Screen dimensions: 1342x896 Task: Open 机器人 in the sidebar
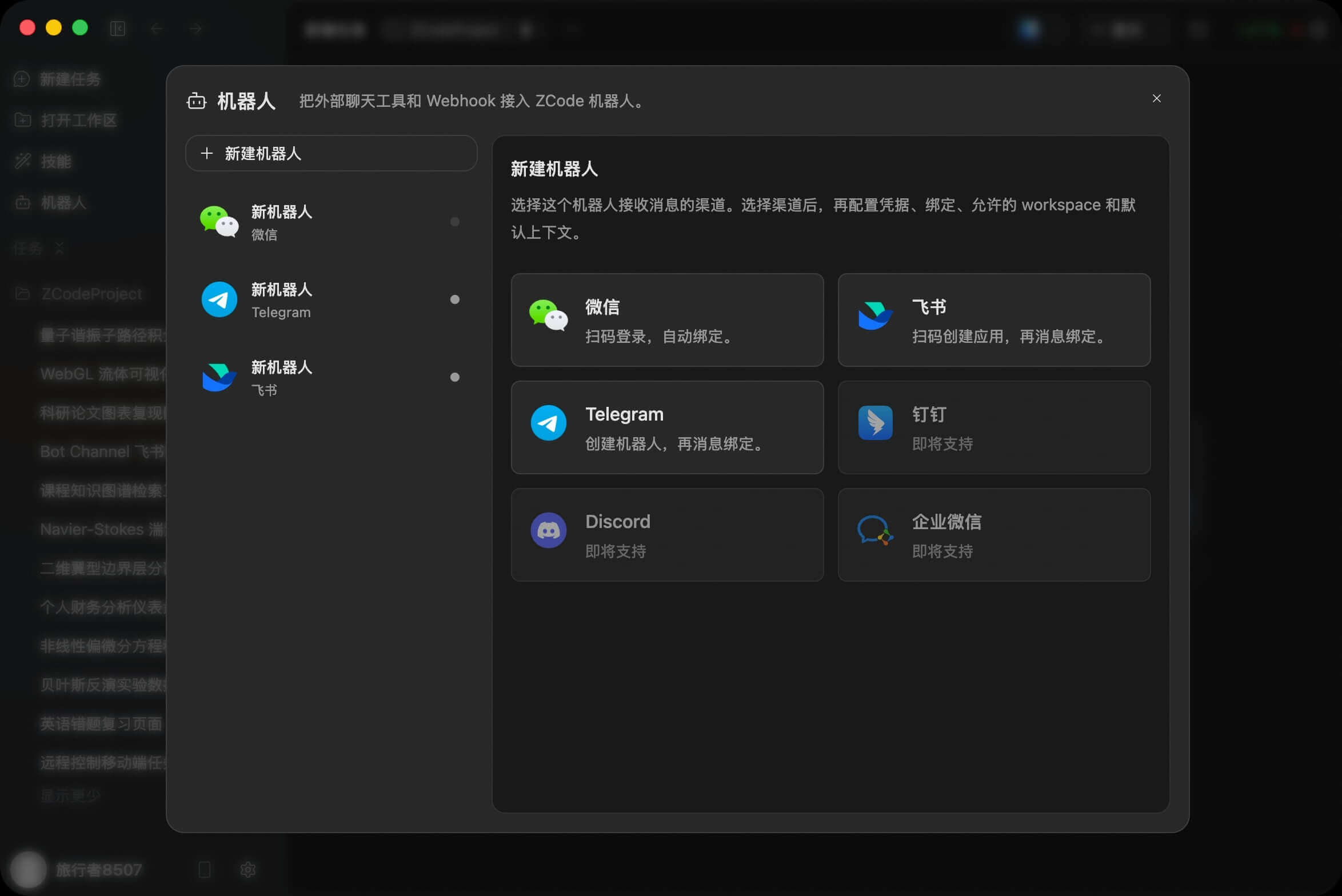point(50,202)
